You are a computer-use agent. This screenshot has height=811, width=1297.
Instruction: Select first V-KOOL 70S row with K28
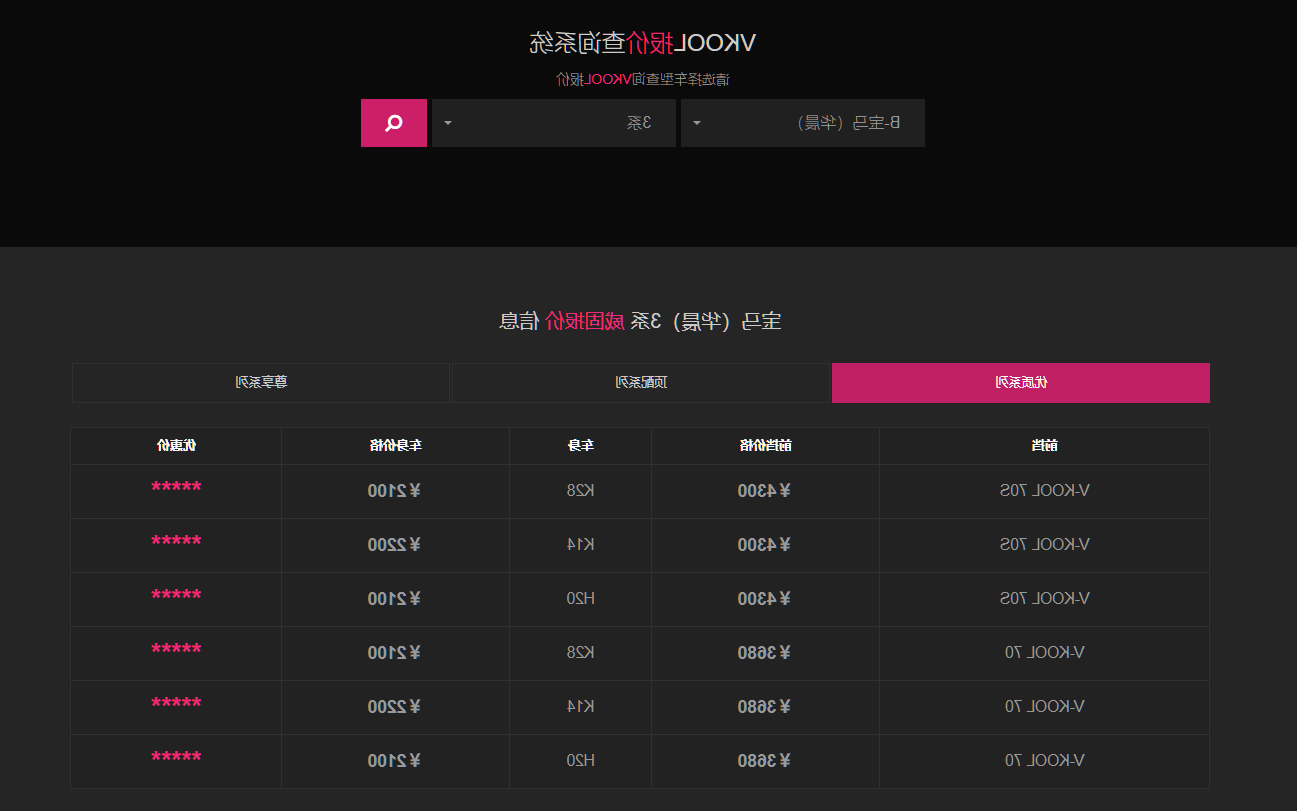[x=640, y=491]
